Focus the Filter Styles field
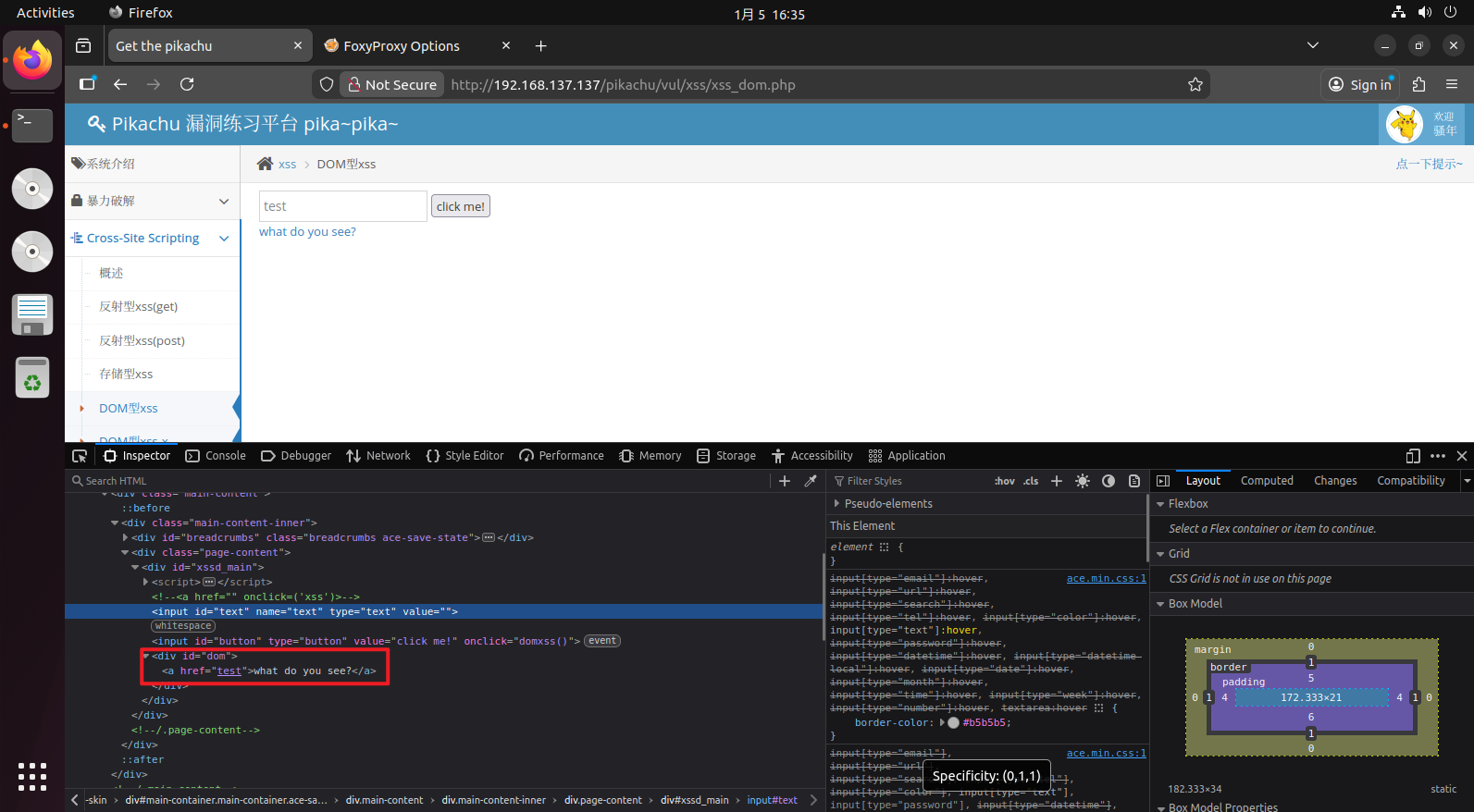 click(911, 481)
